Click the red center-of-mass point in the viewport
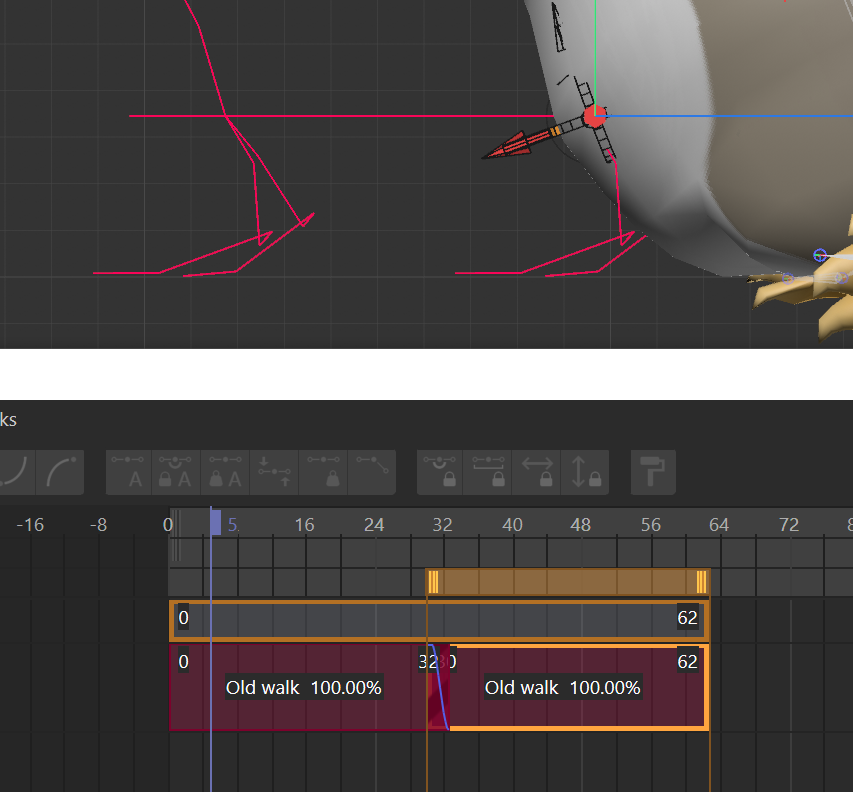This screenshot has height=792, width=853. coord(595,117)
